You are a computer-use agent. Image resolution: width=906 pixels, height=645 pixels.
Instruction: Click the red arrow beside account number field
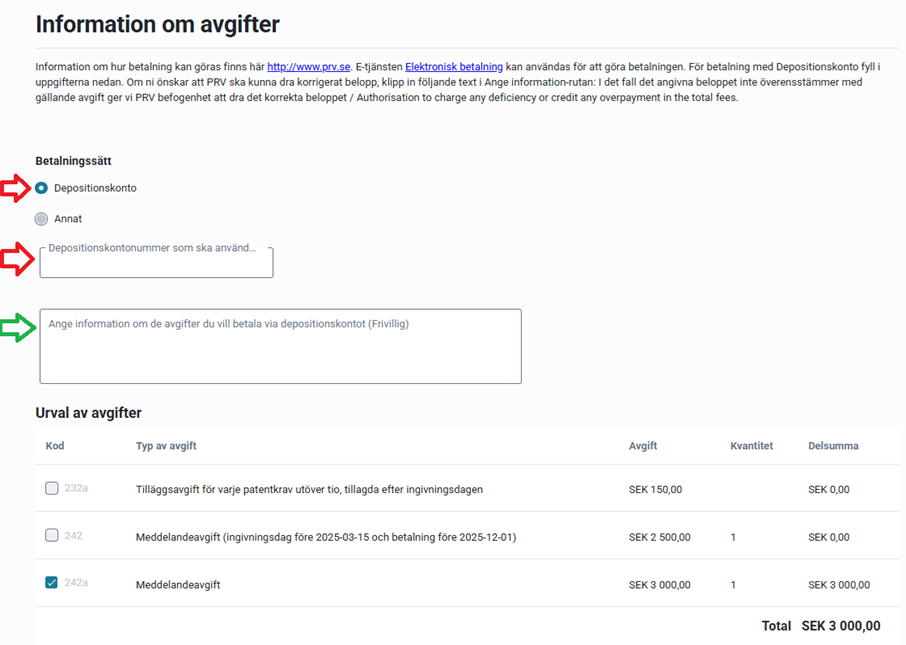pyautogui.click(x=16, y=259)
